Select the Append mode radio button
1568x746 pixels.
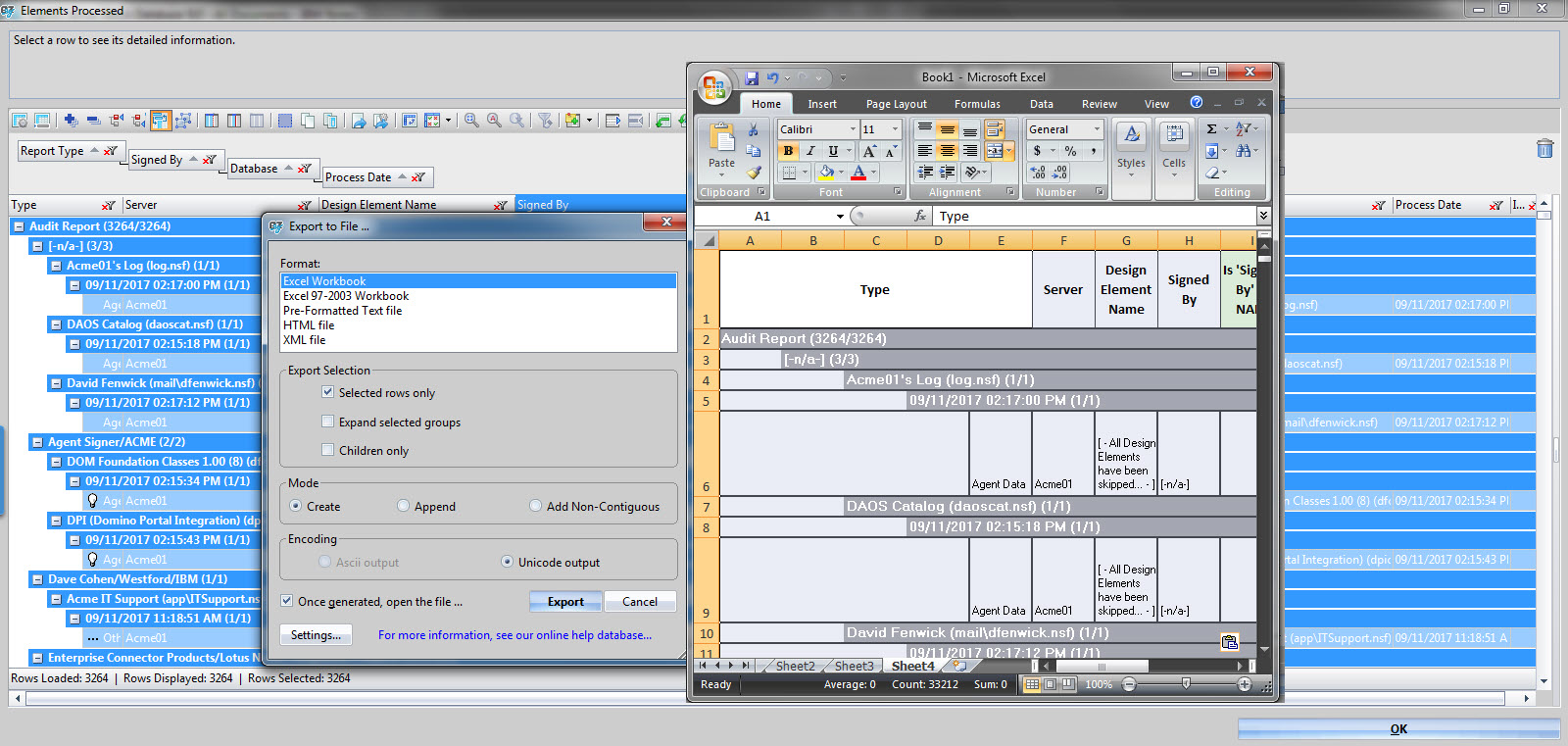(x=403, y=506)
